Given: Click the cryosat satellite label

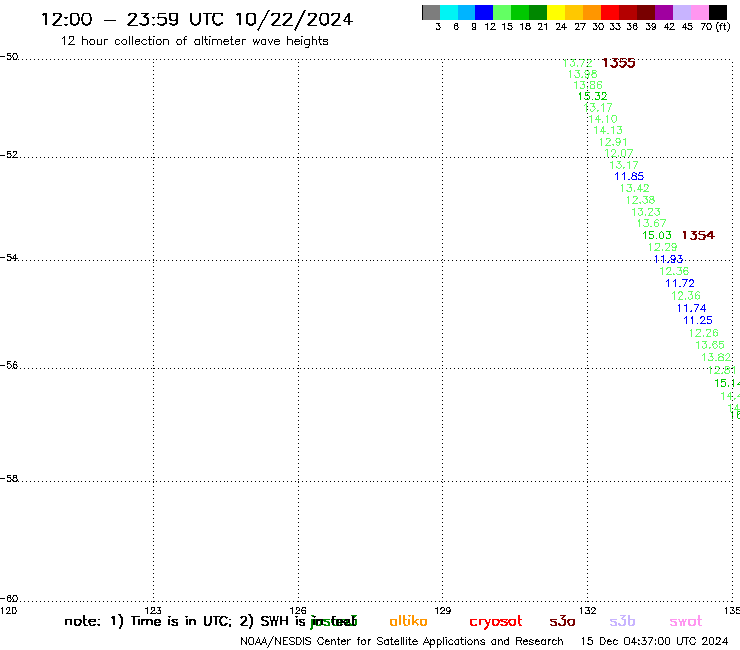Looking at the screenshot, I should [x=496, y=622].
